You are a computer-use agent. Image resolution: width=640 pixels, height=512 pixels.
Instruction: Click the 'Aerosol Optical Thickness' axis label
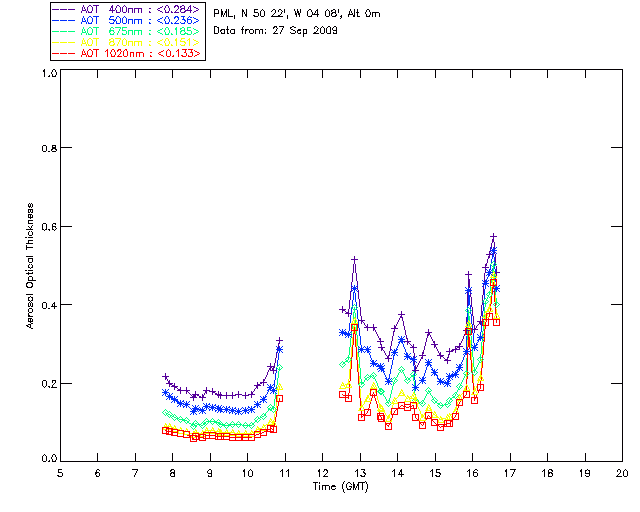pyautogui.click(x=30, y=266)
